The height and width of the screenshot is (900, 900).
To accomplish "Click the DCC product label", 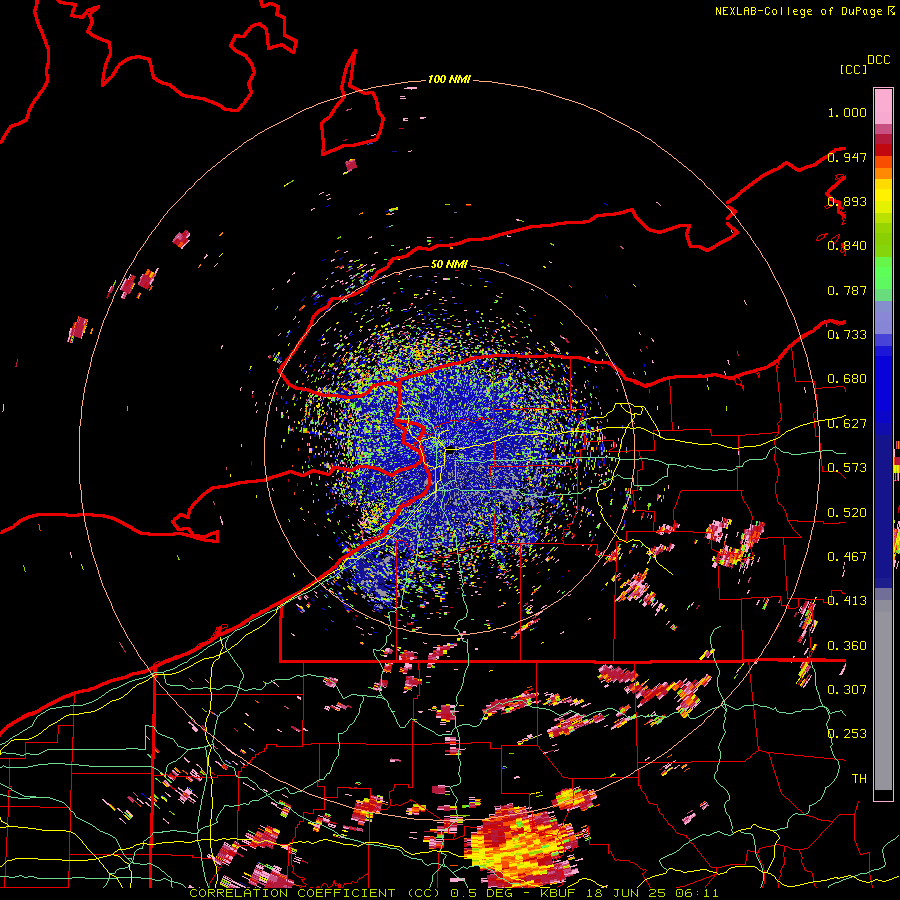I will pos(878,60).
